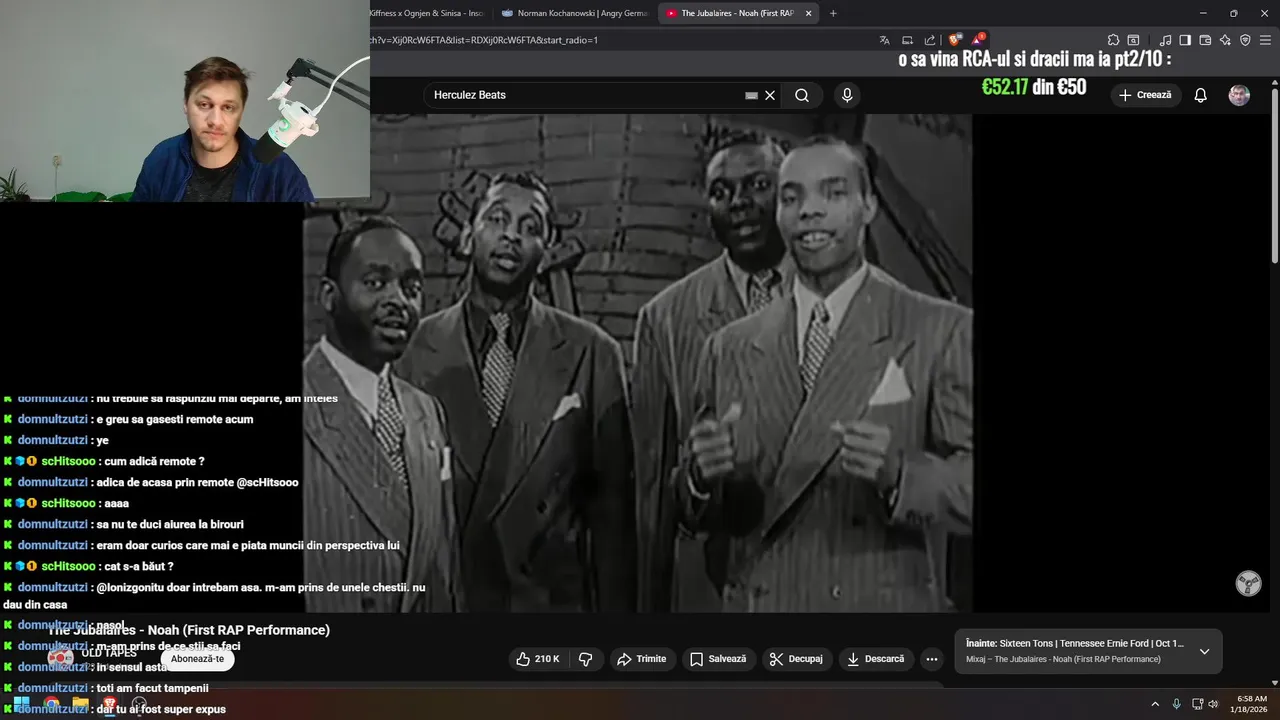Open the Brave Shields lion icon
1280x720 pixels.
[x=956, y=40]
